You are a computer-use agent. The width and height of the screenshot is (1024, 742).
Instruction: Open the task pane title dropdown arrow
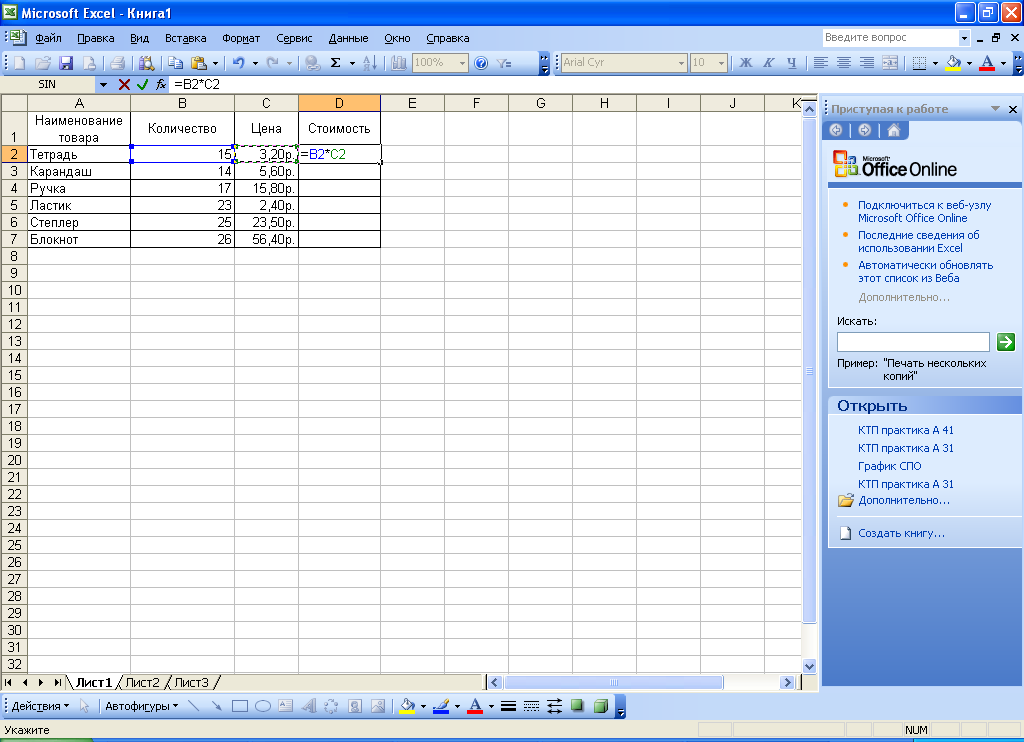995,108
